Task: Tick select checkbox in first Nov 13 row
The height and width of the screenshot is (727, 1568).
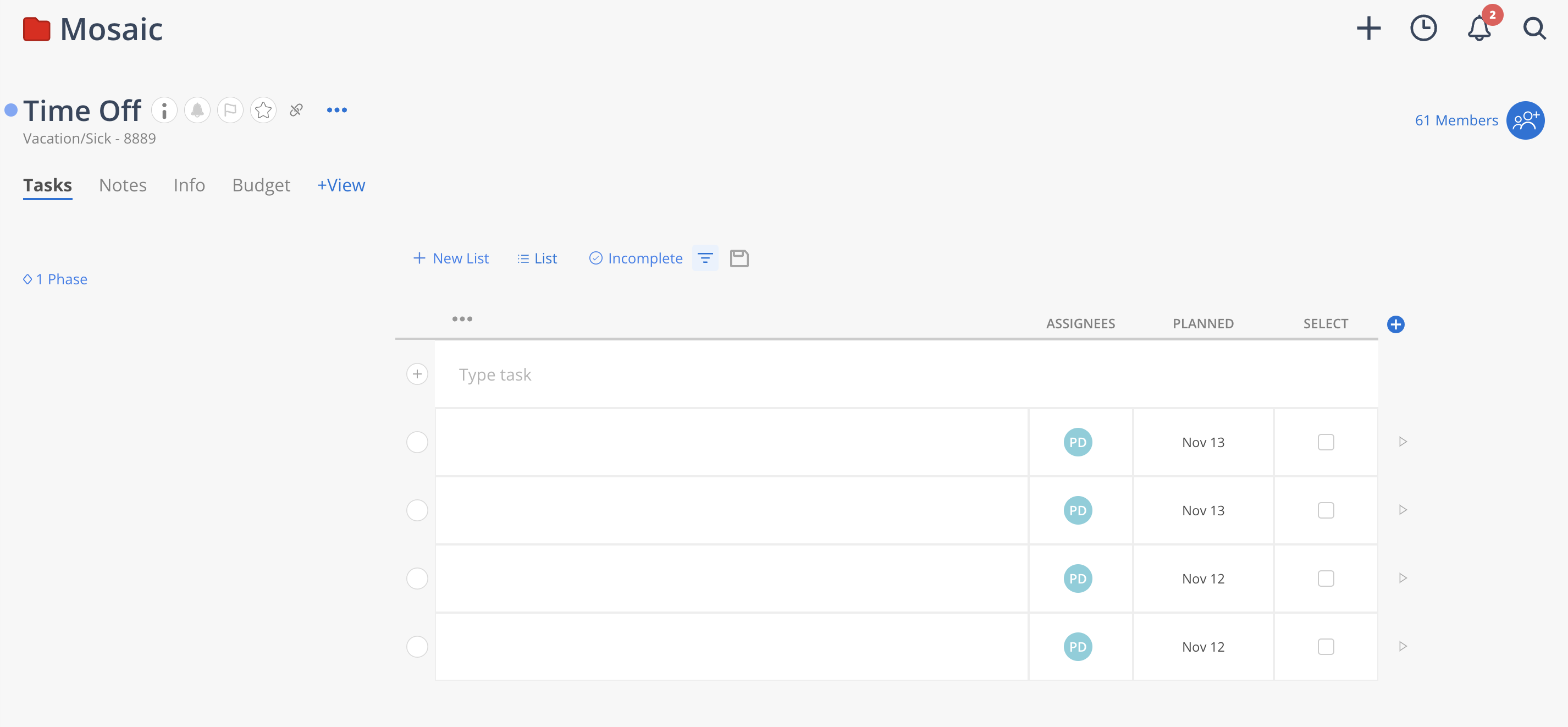Action: click(1326, 442)
